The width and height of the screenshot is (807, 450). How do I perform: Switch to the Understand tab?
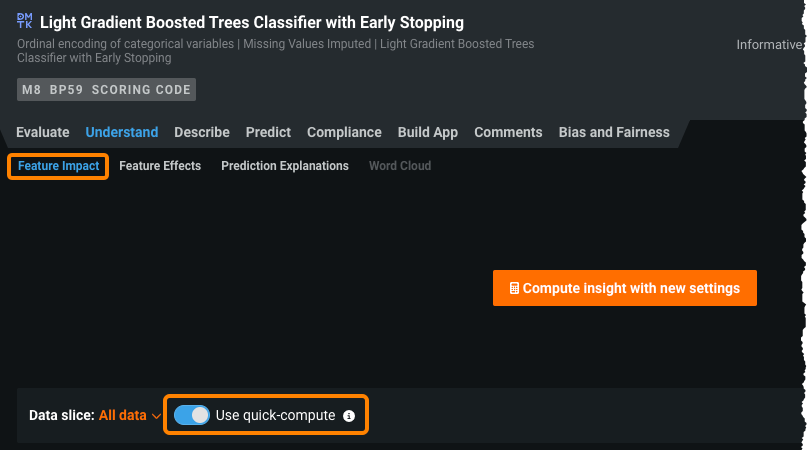point(122,132)
